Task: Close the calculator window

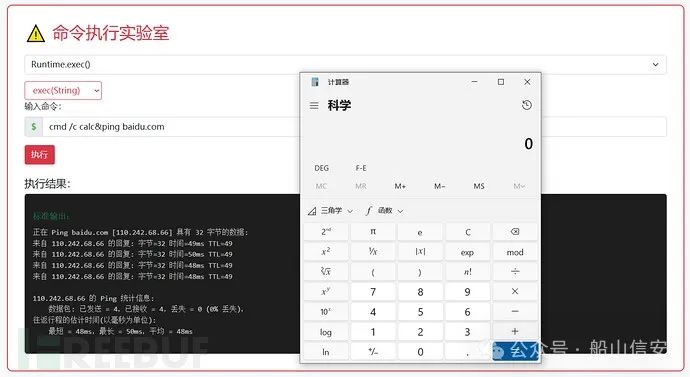Action: pos(527,82)
